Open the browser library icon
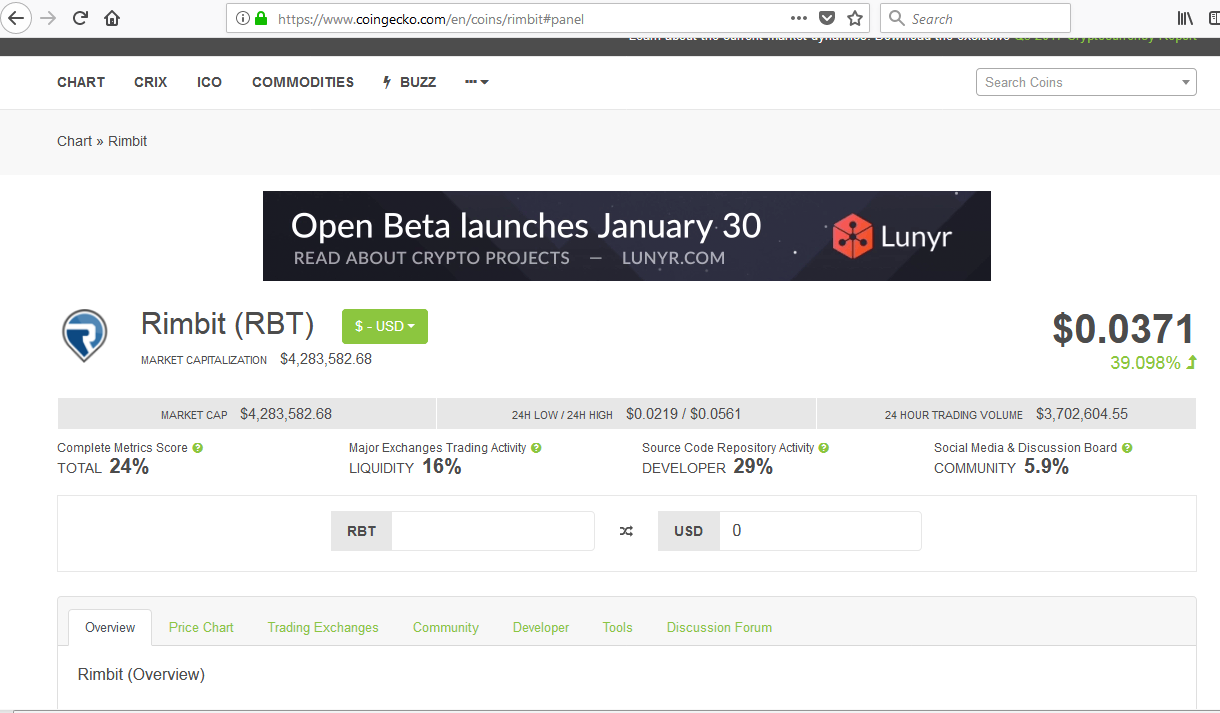The image size is (1220, 713). (x=1185, y=18)
